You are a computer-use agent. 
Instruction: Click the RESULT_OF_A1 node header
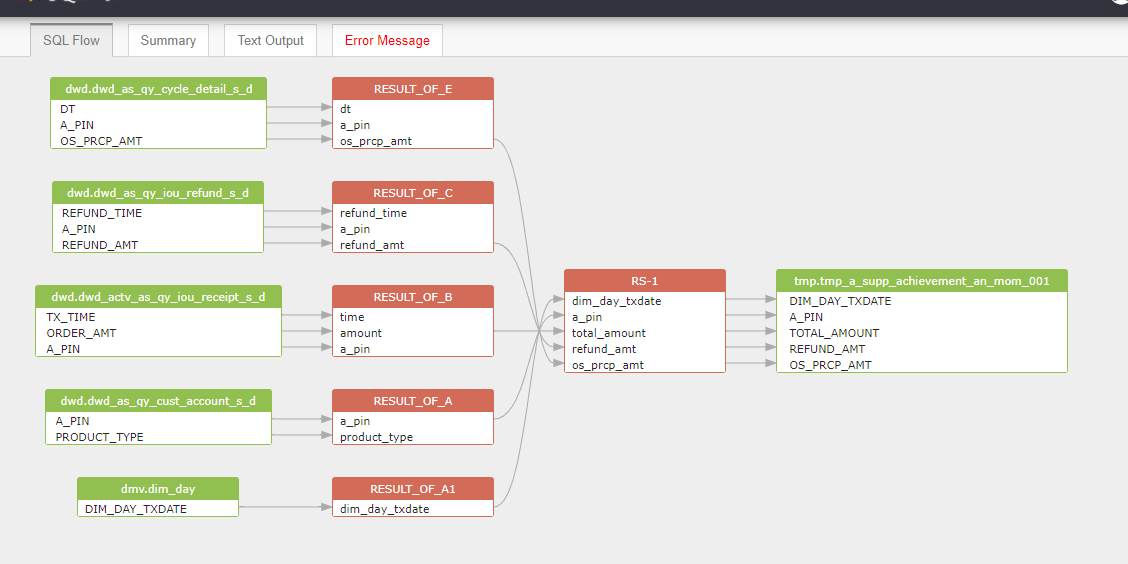413,488
